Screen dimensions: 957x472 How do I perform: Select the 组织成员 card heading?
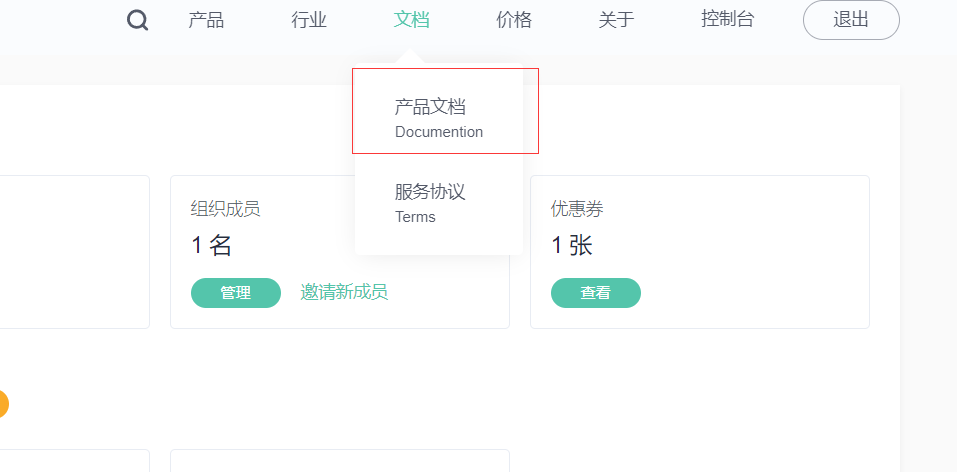click(225, 209)
